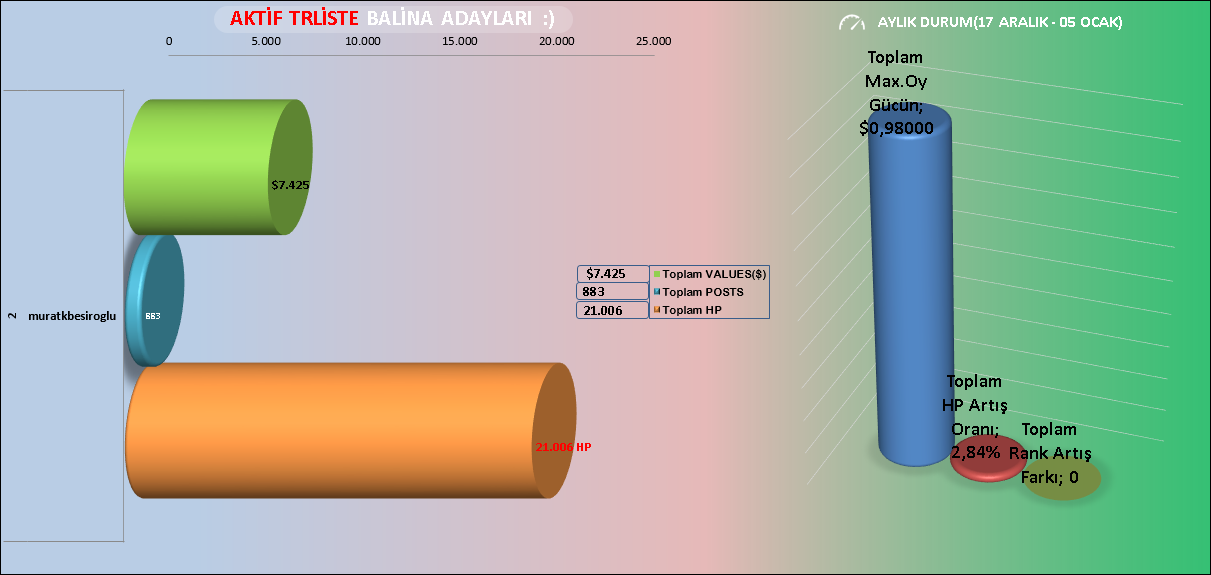1211x575 pixels.
Task: Click the 21.006 data table cell
Action: point(613,310)
